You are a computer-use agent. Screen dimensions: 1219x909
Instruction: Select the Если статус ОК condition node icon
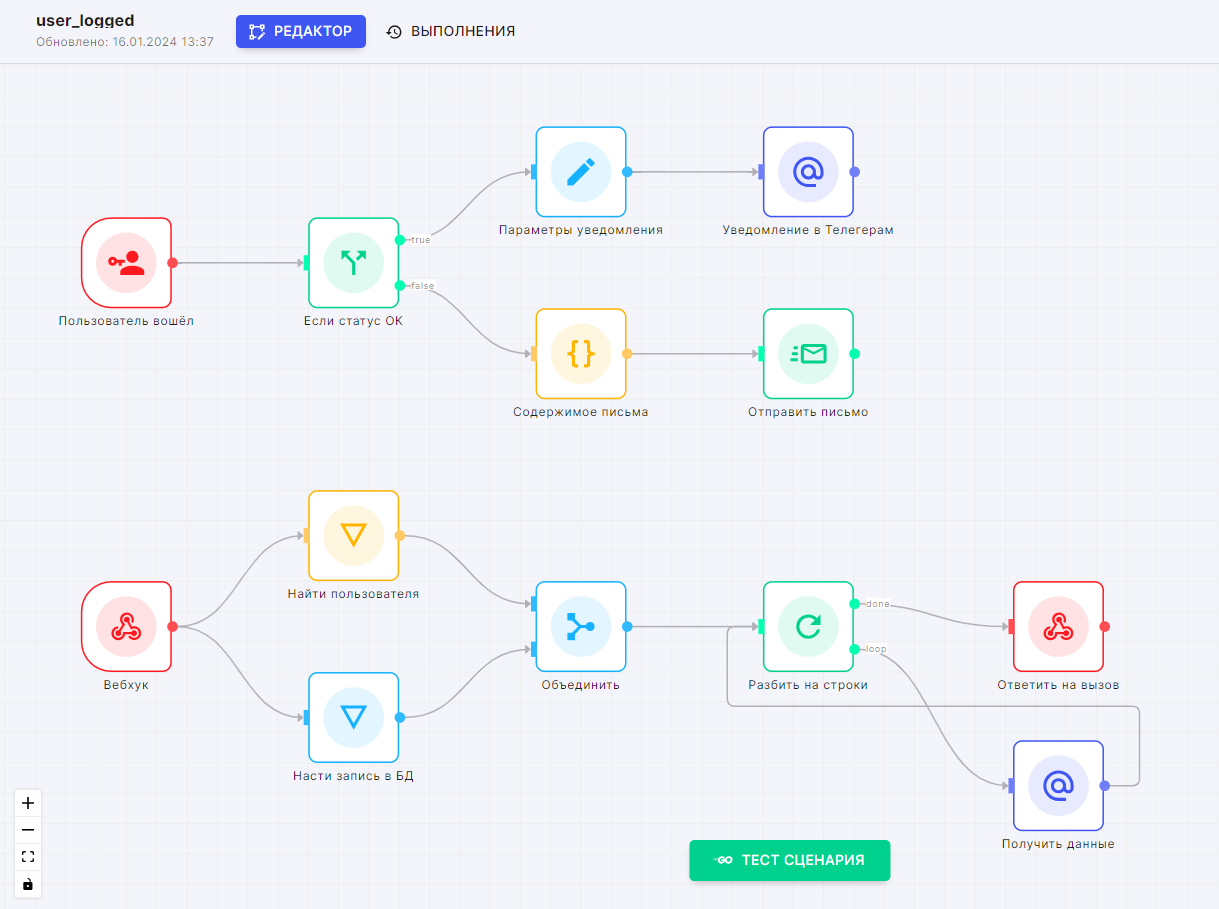pyautogui.click(x=353, y=263)
